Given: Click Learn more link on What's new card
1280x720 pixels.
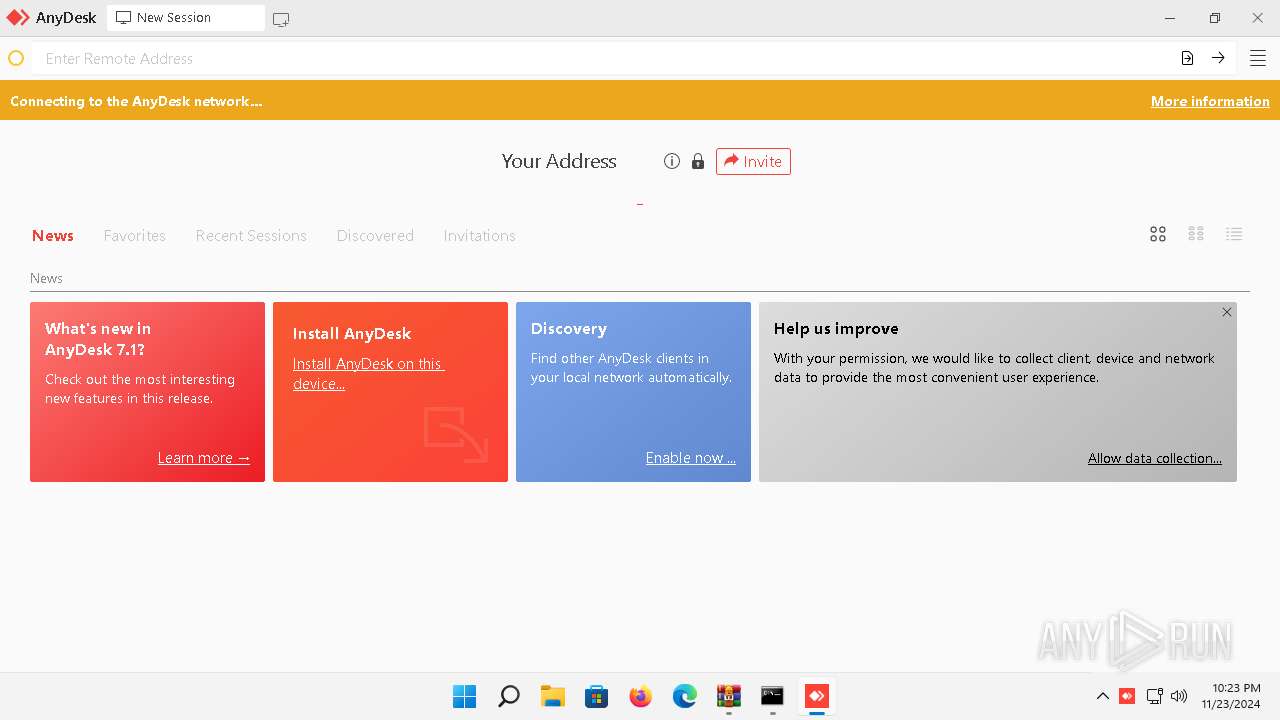Looking at the screenshot, I should pos(204,458).
